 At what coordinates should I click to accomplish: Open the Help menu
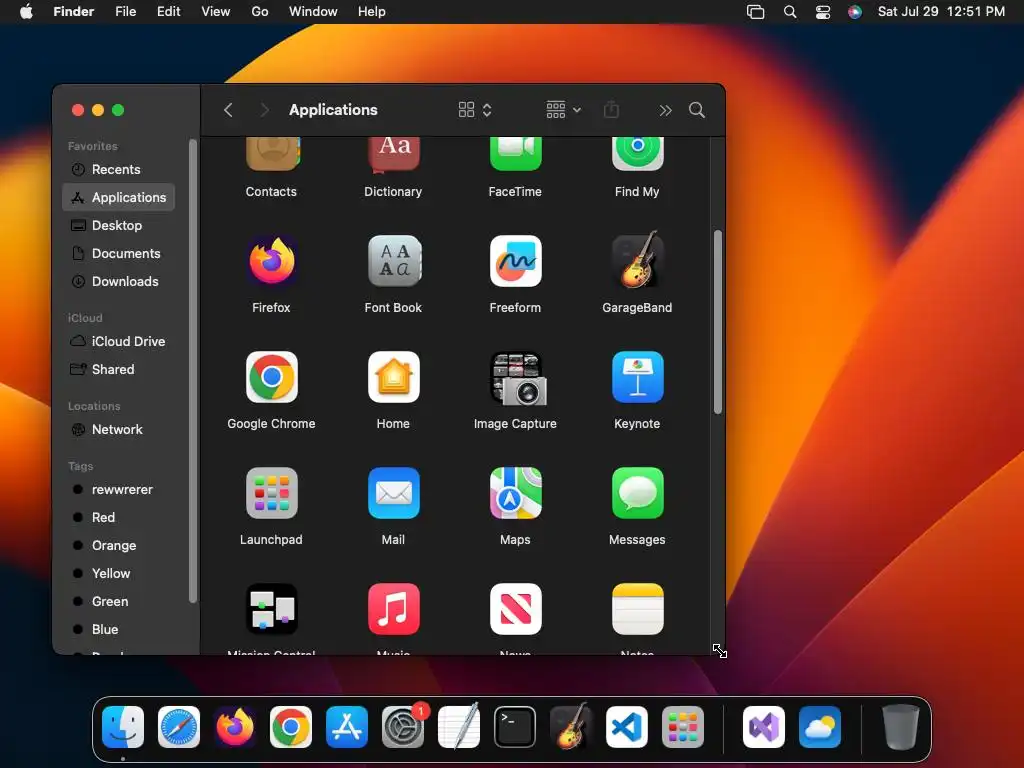pyautogui.click(x=372, y=12)
